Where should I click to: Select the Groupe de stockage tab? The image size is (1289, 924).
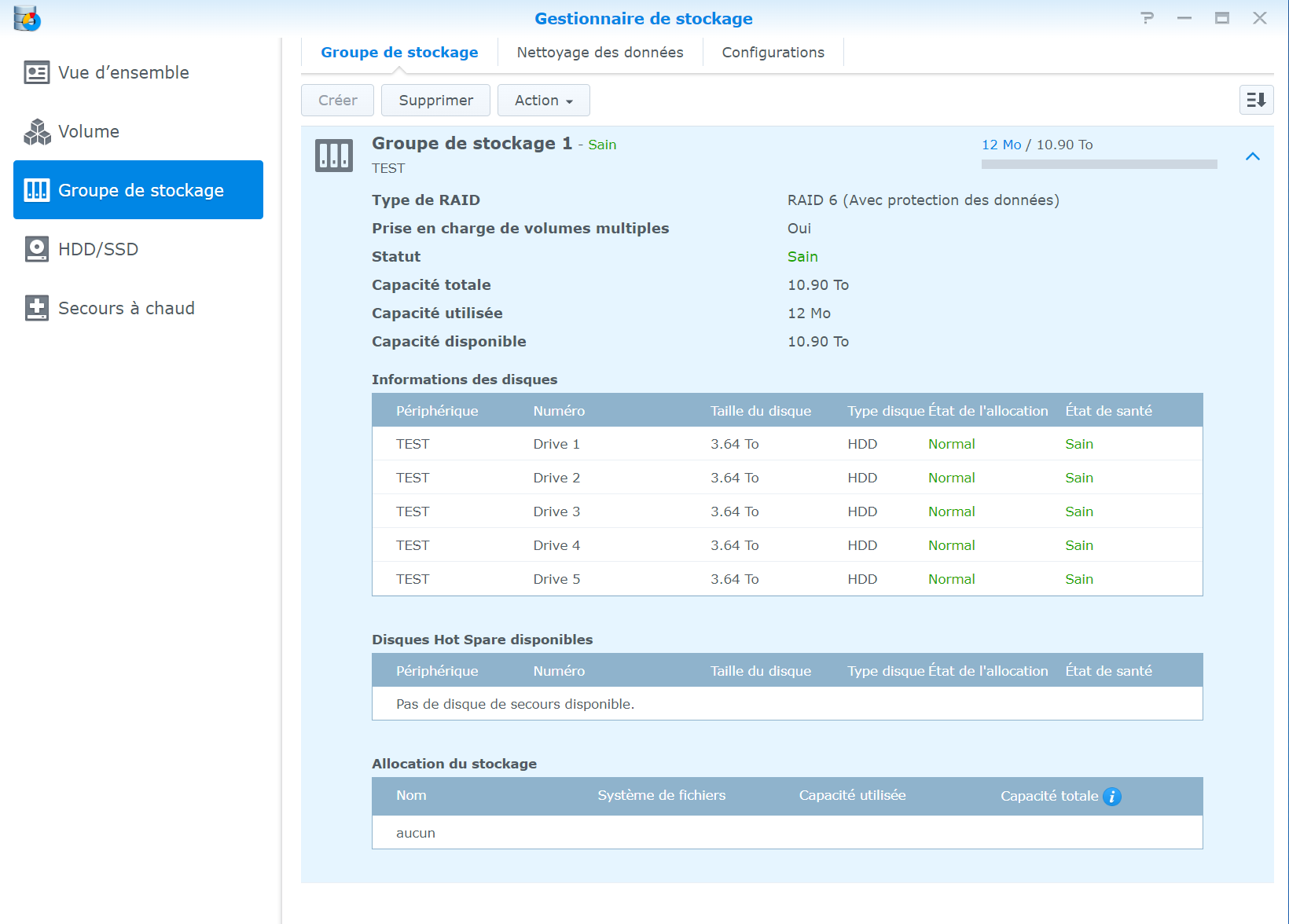coord(399,53)
